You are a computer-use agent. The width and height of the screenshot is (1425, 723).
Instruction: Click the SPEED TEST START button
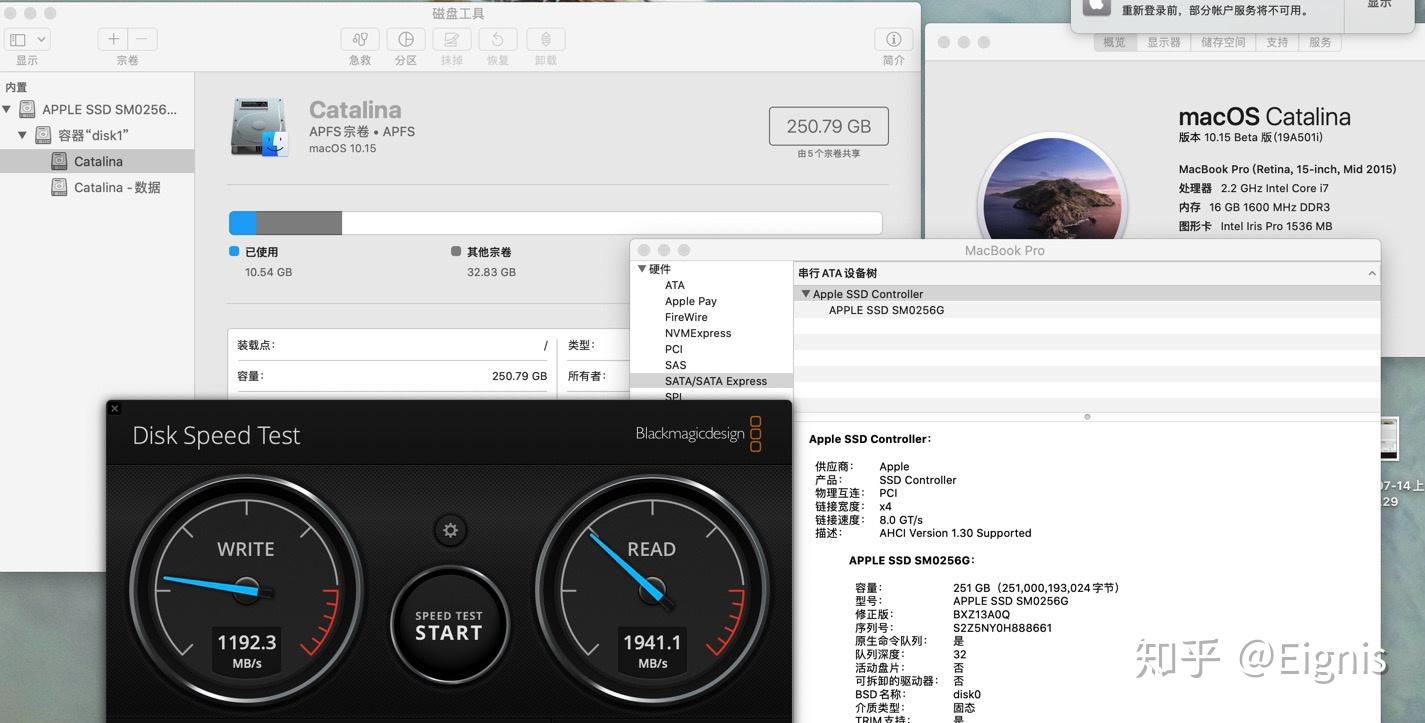(x=449, y=626)
